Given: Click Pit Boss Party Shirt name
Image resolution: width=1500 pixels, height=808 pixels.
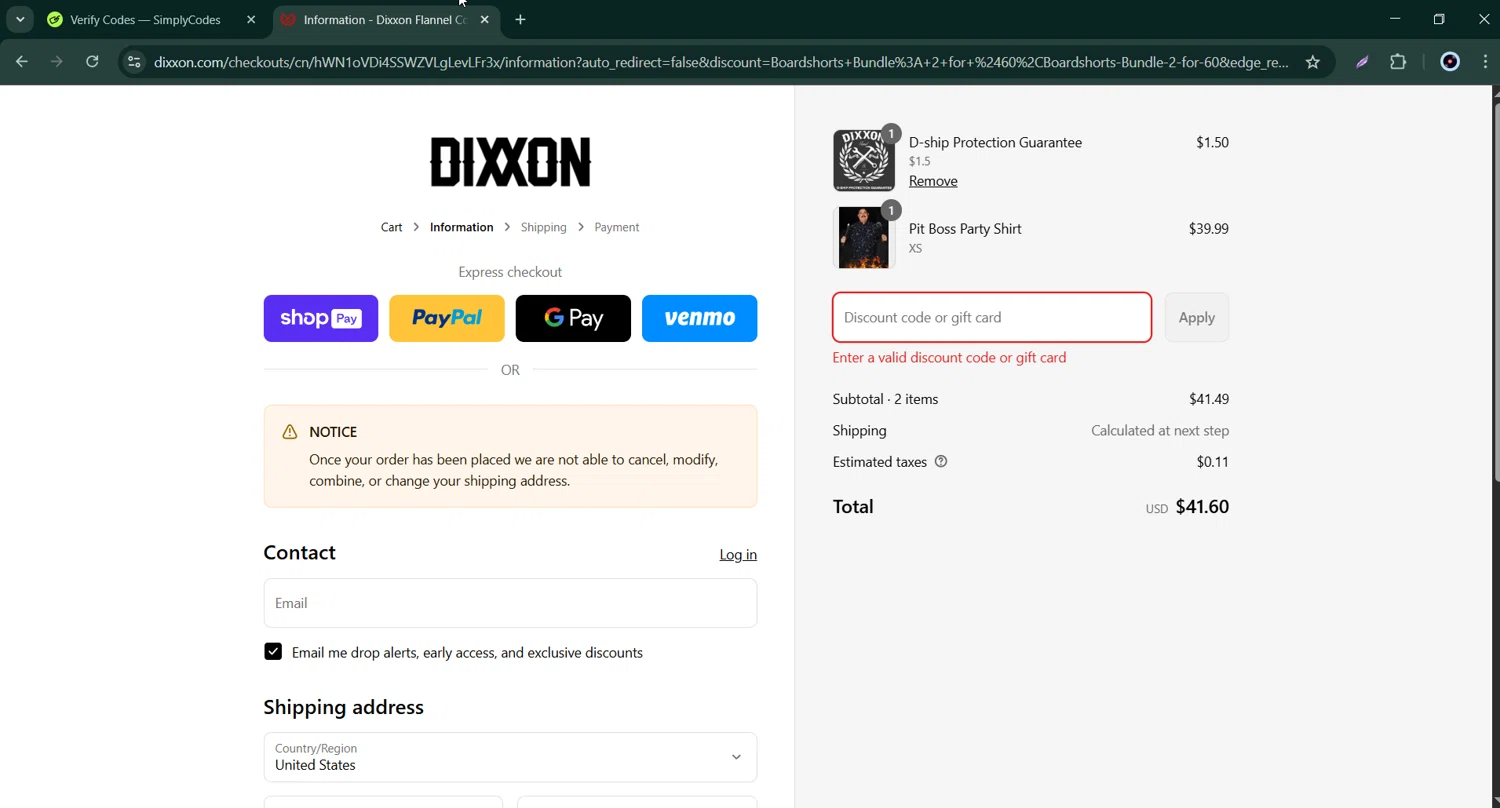Looking at the screenshot, I should pos(965,229).
